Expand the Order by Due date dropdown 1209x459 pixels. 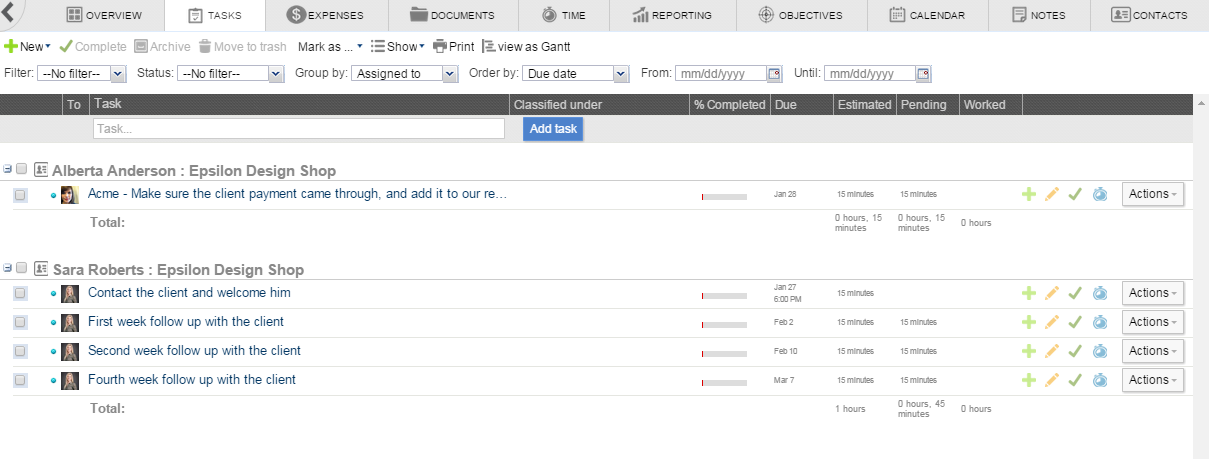(x=576, y=74)
